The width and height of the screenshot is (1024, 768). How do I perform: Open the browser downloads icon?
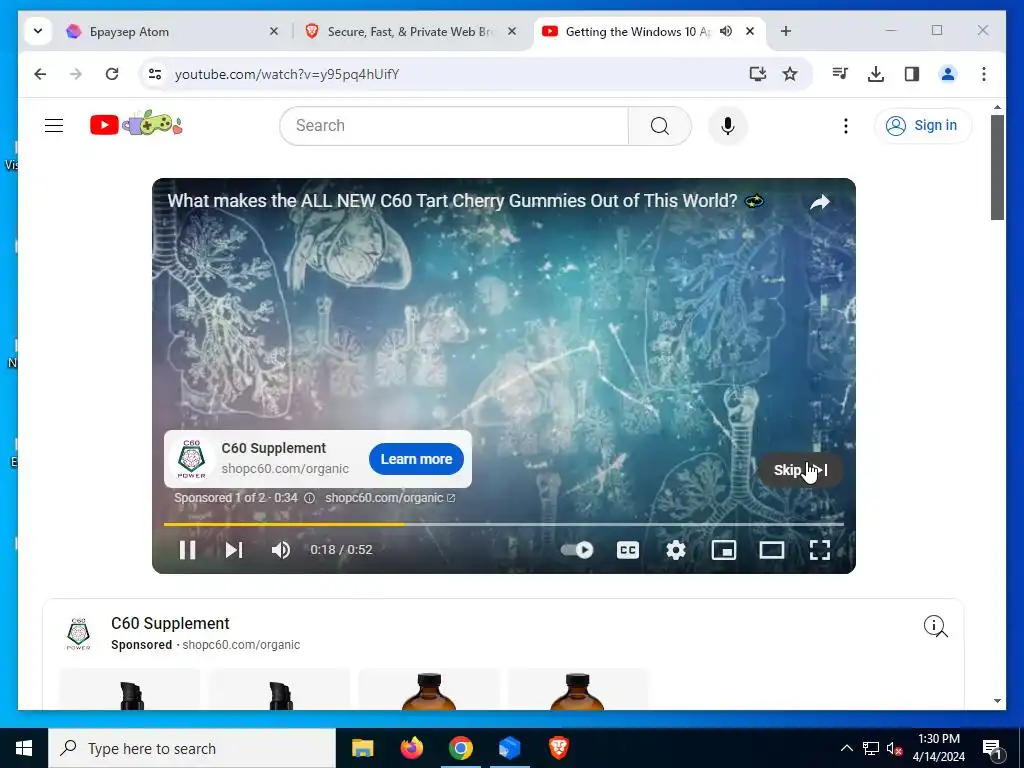pos(876,74)
